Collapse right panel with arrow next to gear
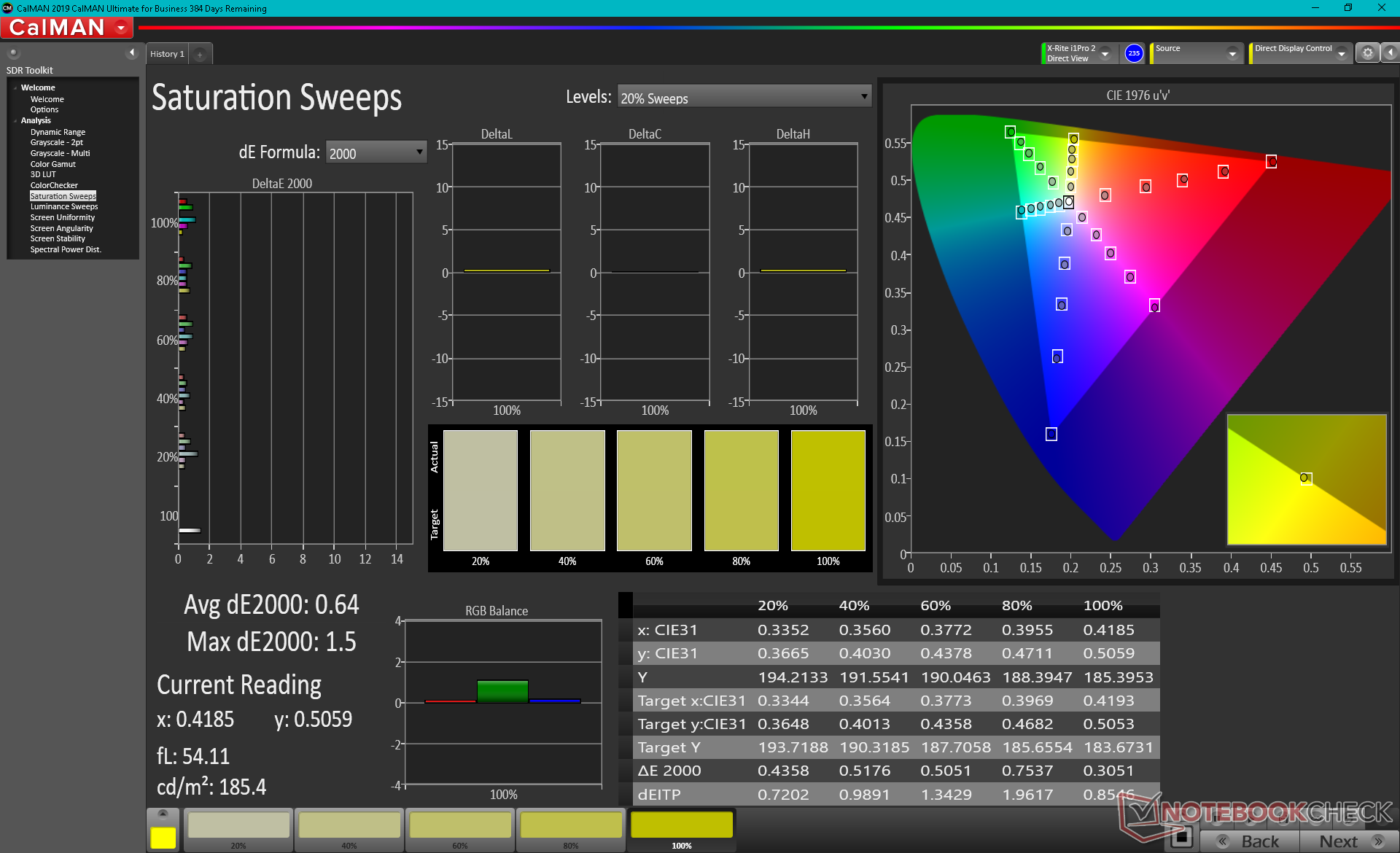The width and height of the screenshot is (1400, 853). click(x=1391, y=52)
